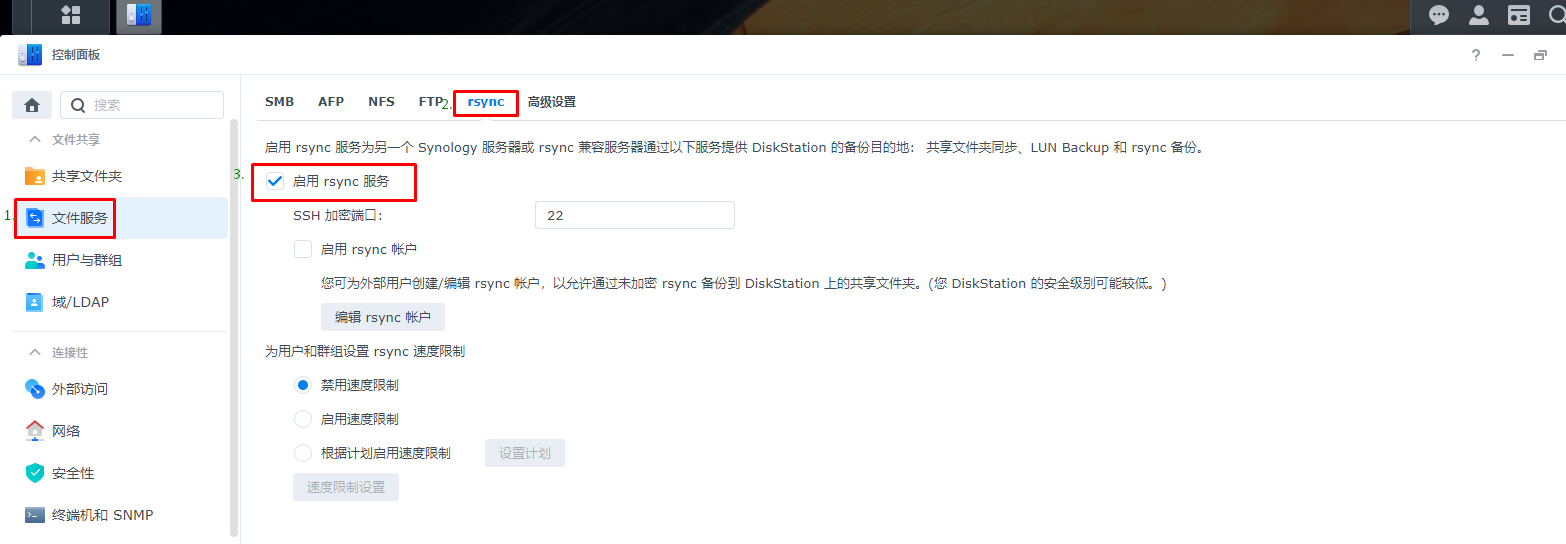Image resolution: width=1566 pixels, height=544 pixels.
Task: Collapse the 连接性 section
Action: (35, 352)
